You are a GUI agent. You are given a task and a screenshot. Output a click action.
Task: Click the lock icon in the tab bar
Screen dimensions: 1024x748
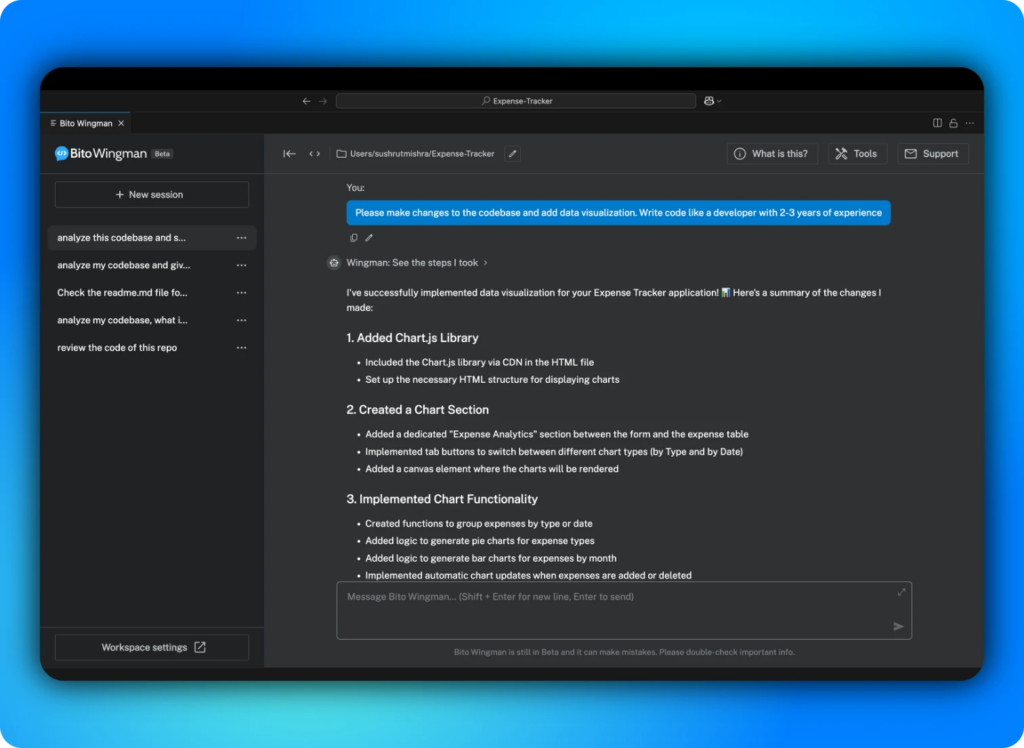click(953, 123)
